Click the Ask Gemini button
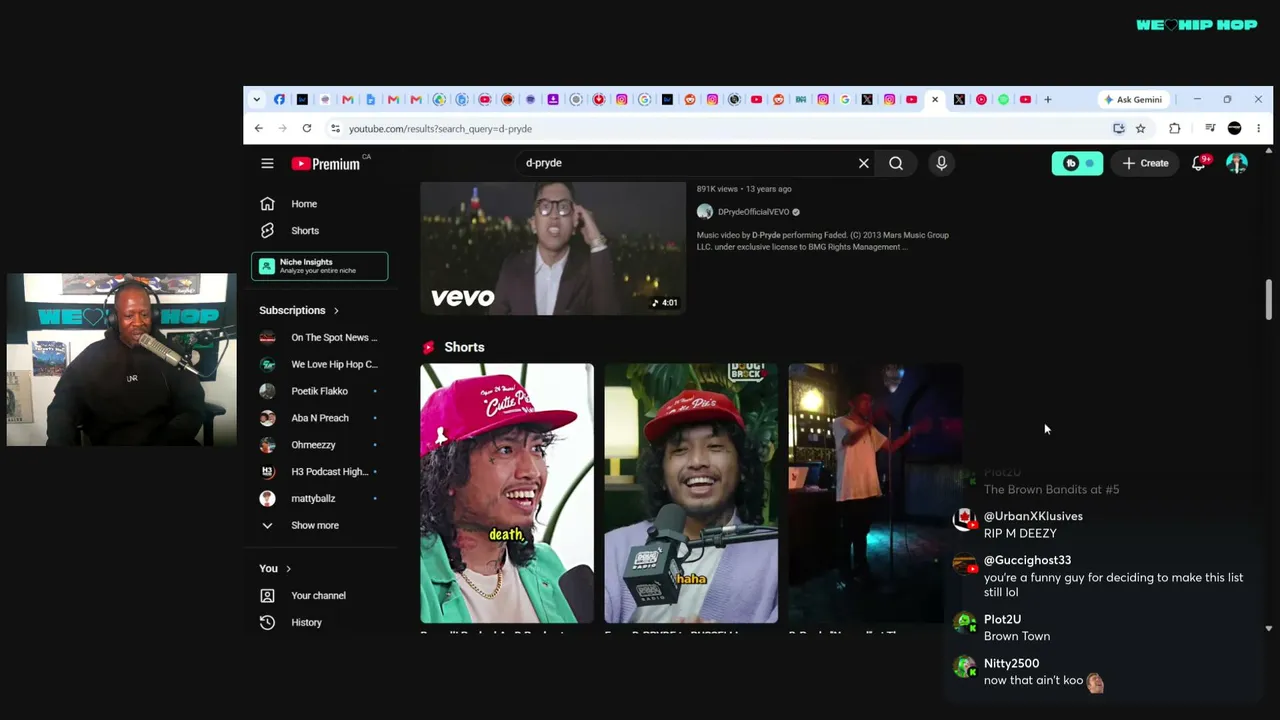Image resolution: width=1280 pixels, height=720 pixels. click(1133, 99)
